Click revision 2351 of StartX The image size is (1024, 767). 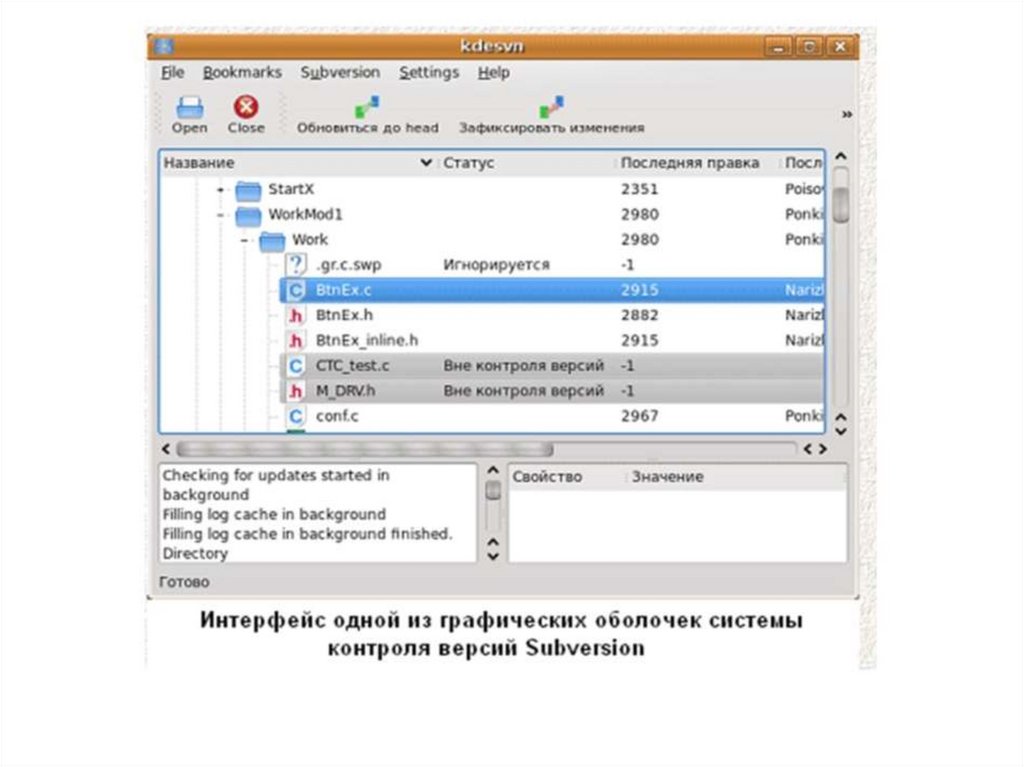639,189
